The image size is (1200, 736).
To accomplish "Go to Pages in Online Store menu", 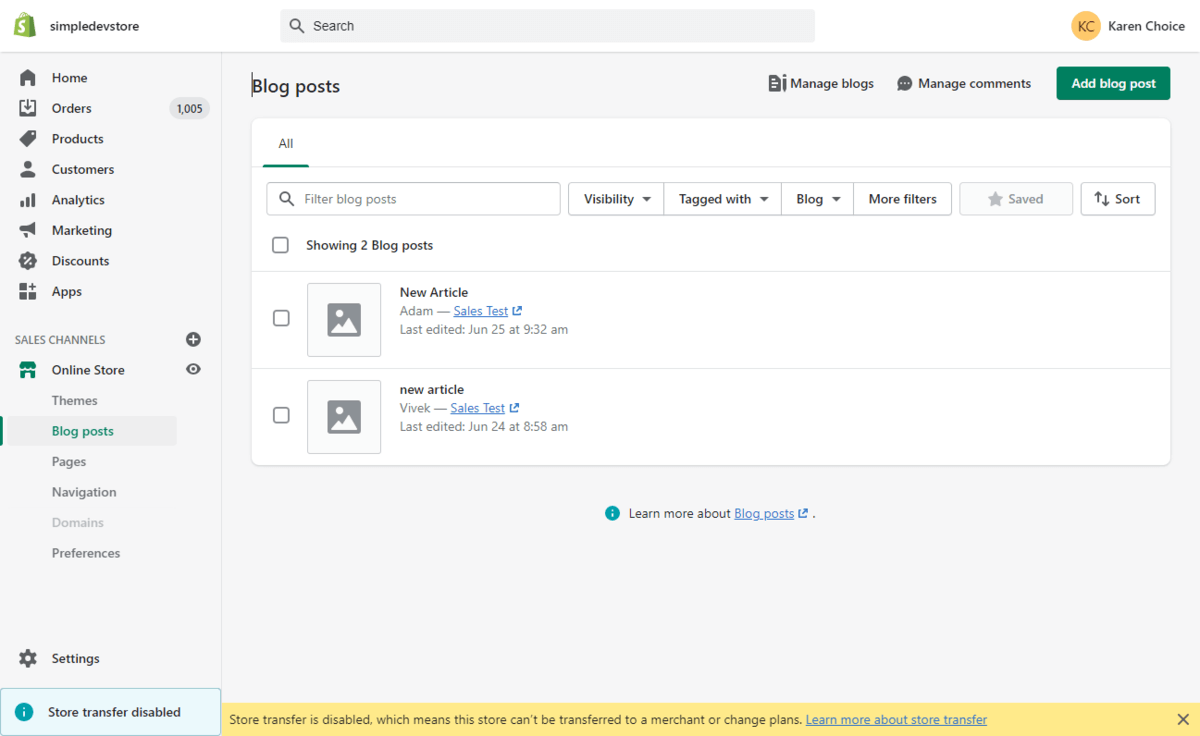I will tap(69, 462).
